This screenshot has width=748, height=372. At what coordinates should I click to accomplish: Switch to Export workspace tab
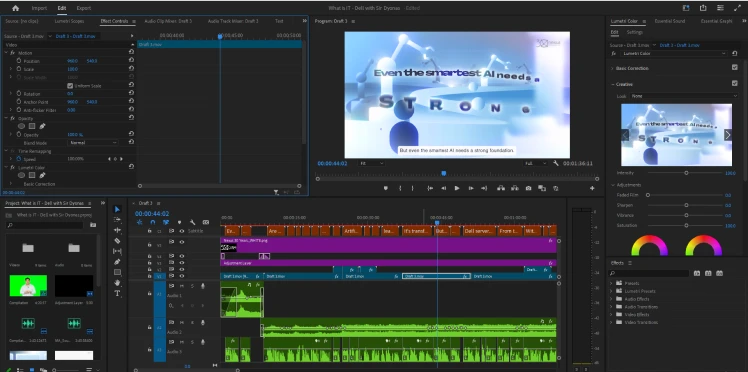point(84,8)
